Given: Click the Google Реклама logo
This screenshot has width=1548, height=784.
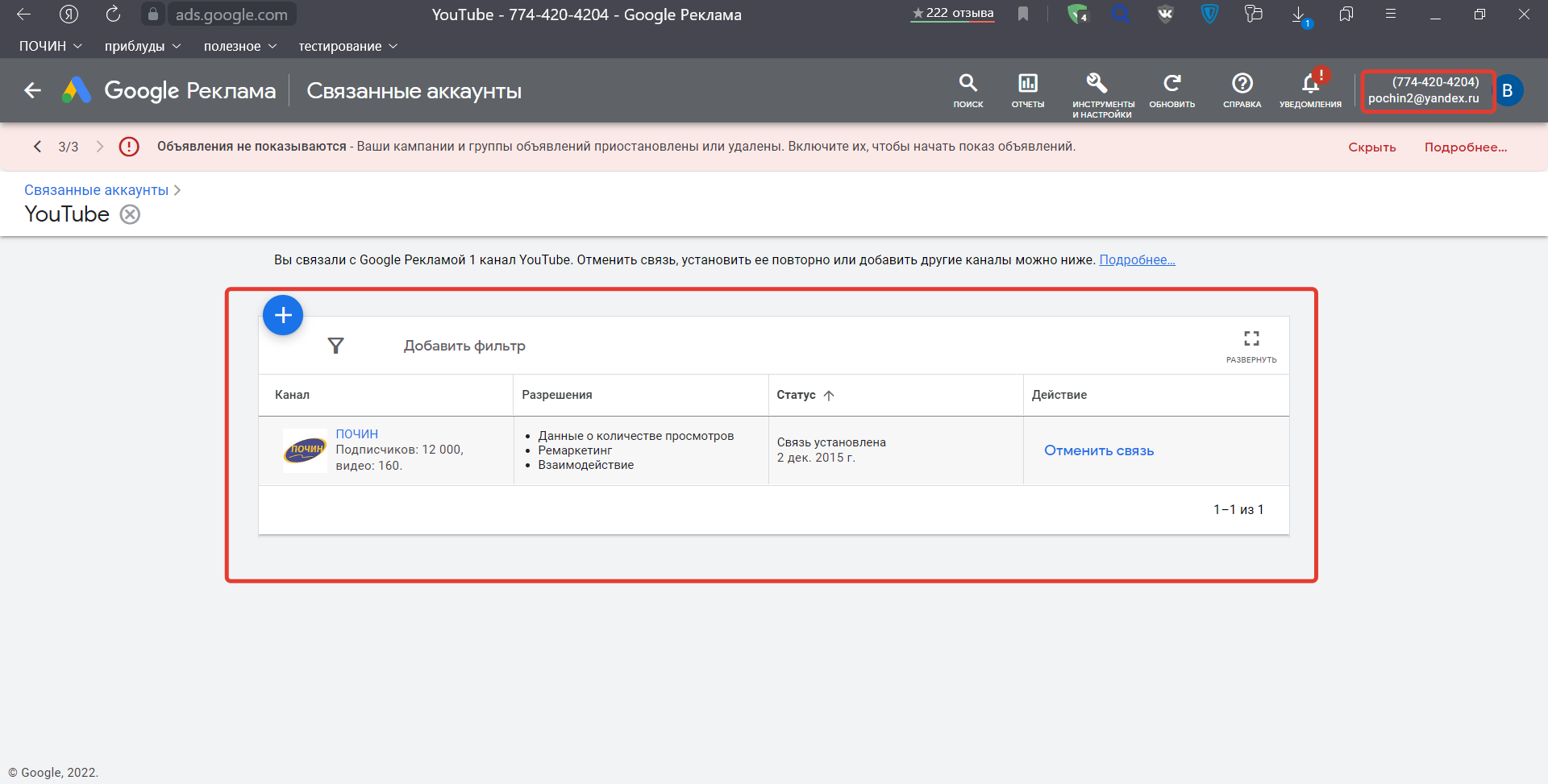Looking at the screenshot, I should coord(169,90).
